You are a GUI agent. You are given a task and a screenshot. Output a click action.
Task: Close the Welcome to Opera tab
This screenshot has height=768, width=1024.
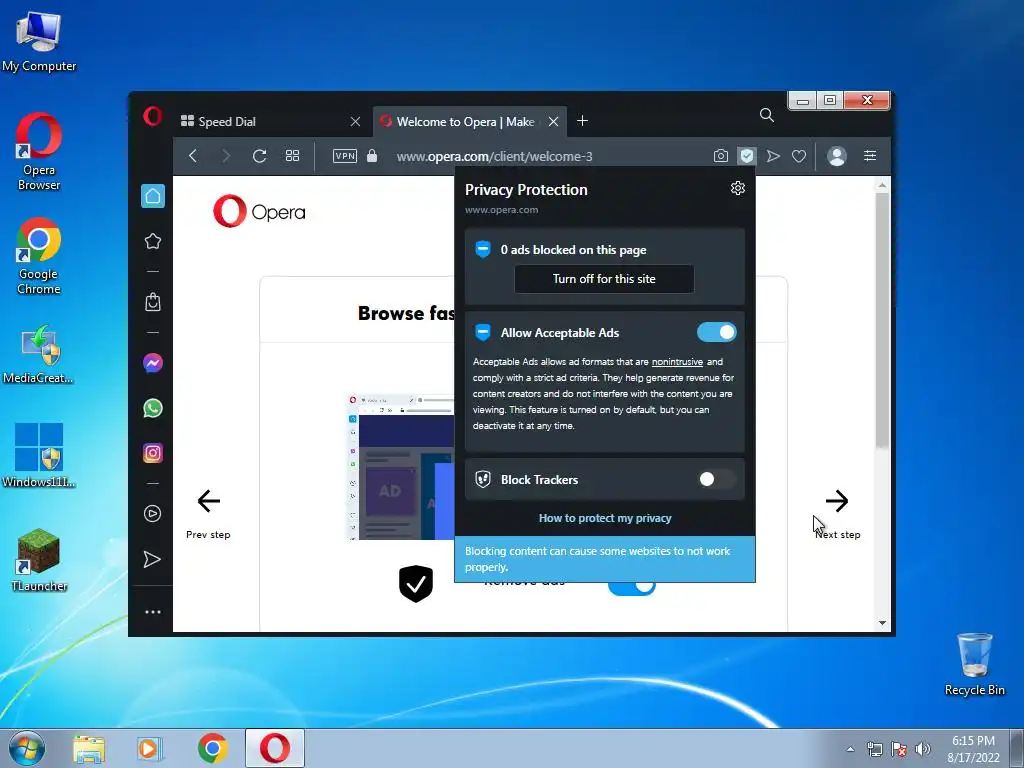(553, 121)
